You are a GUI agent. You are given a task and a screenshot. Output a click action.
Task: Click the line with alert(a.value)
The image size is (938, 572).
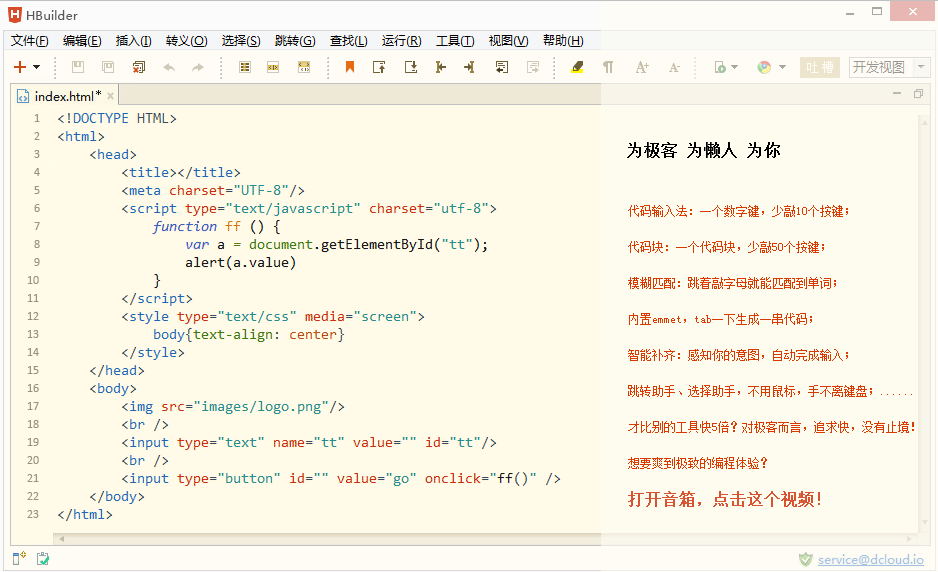(240, 263)
